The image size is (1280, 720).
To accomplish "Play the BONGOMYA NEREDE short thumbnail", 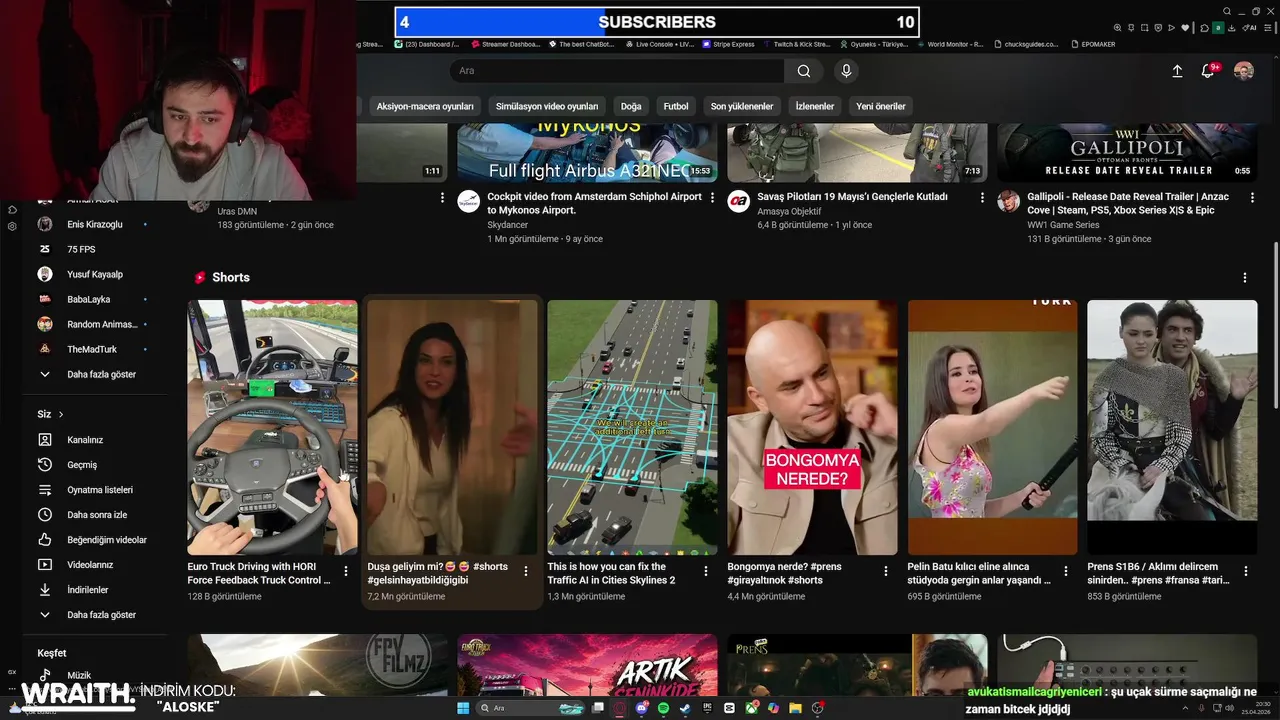I will point(812,427).
